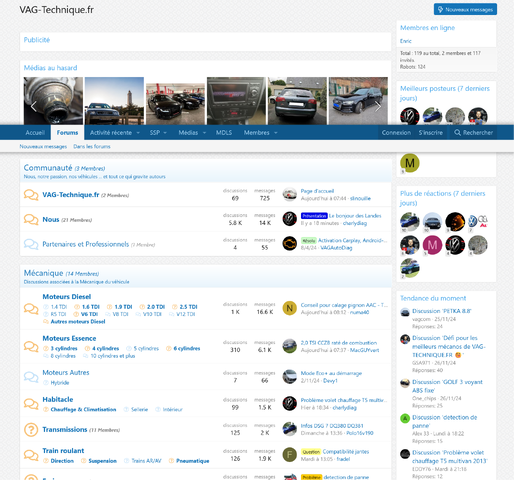The image size is (514, 480).
Task: Click the orange flame avatar in reactions
Action: pos(455,222)
